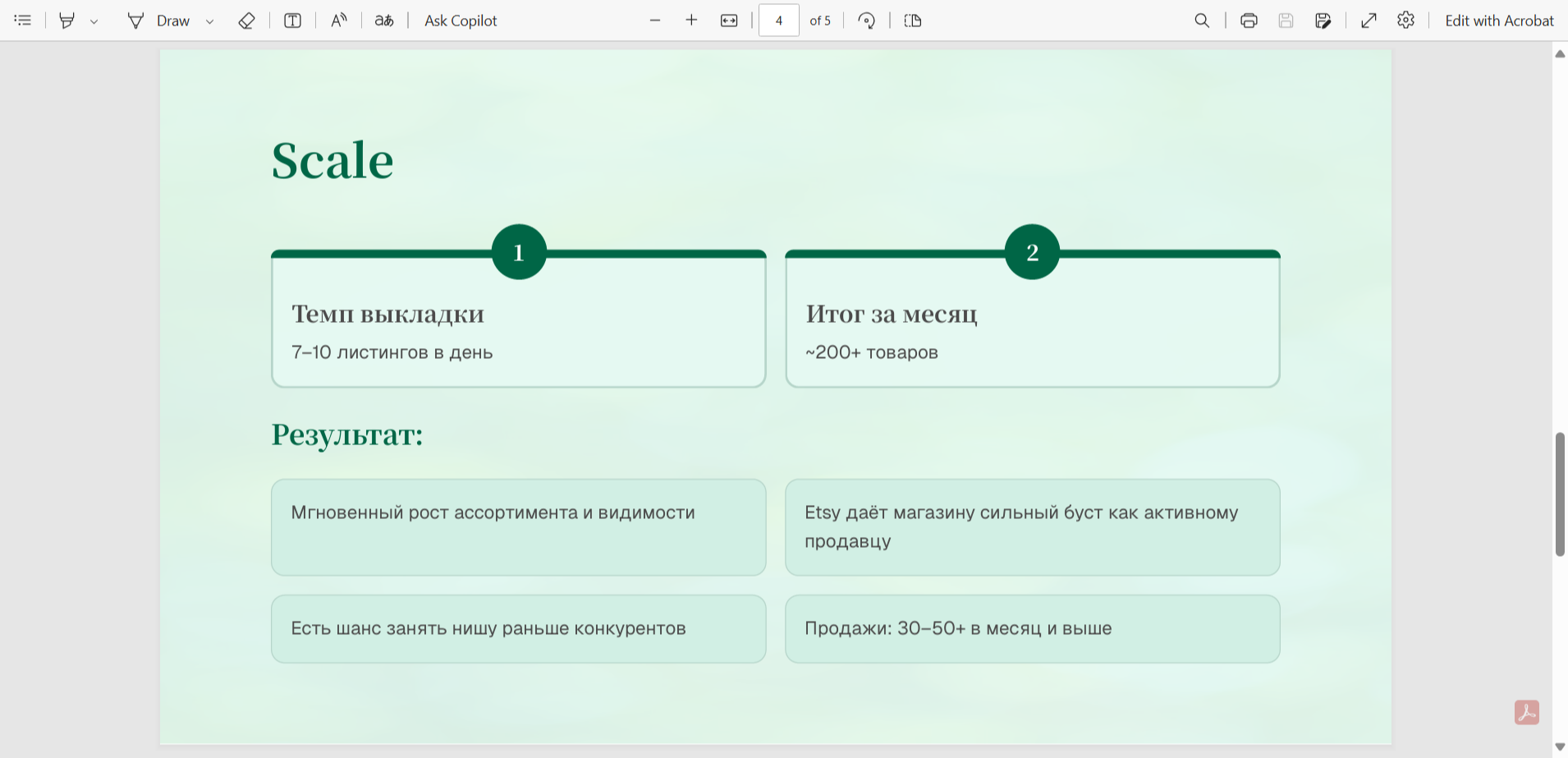Viewport: 1568px width, 758px height.
Task: Click "Мгновенный рост ассортимента и видимости" text
Action: pyautogui.click(x=493, y=512)
